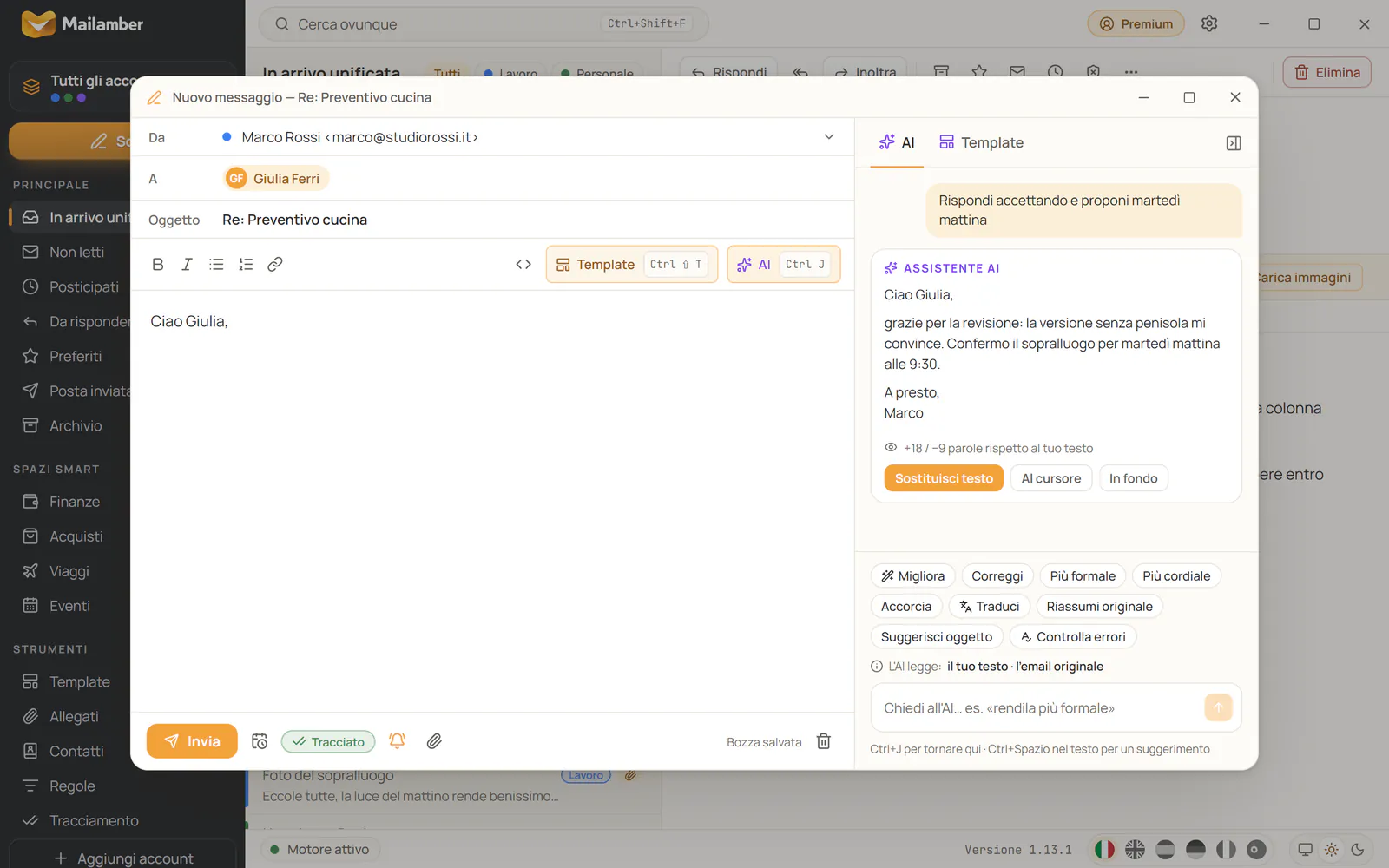Click Elimina button in main window
Viewport: 1389px width, 868px height.
[1326, 73]
